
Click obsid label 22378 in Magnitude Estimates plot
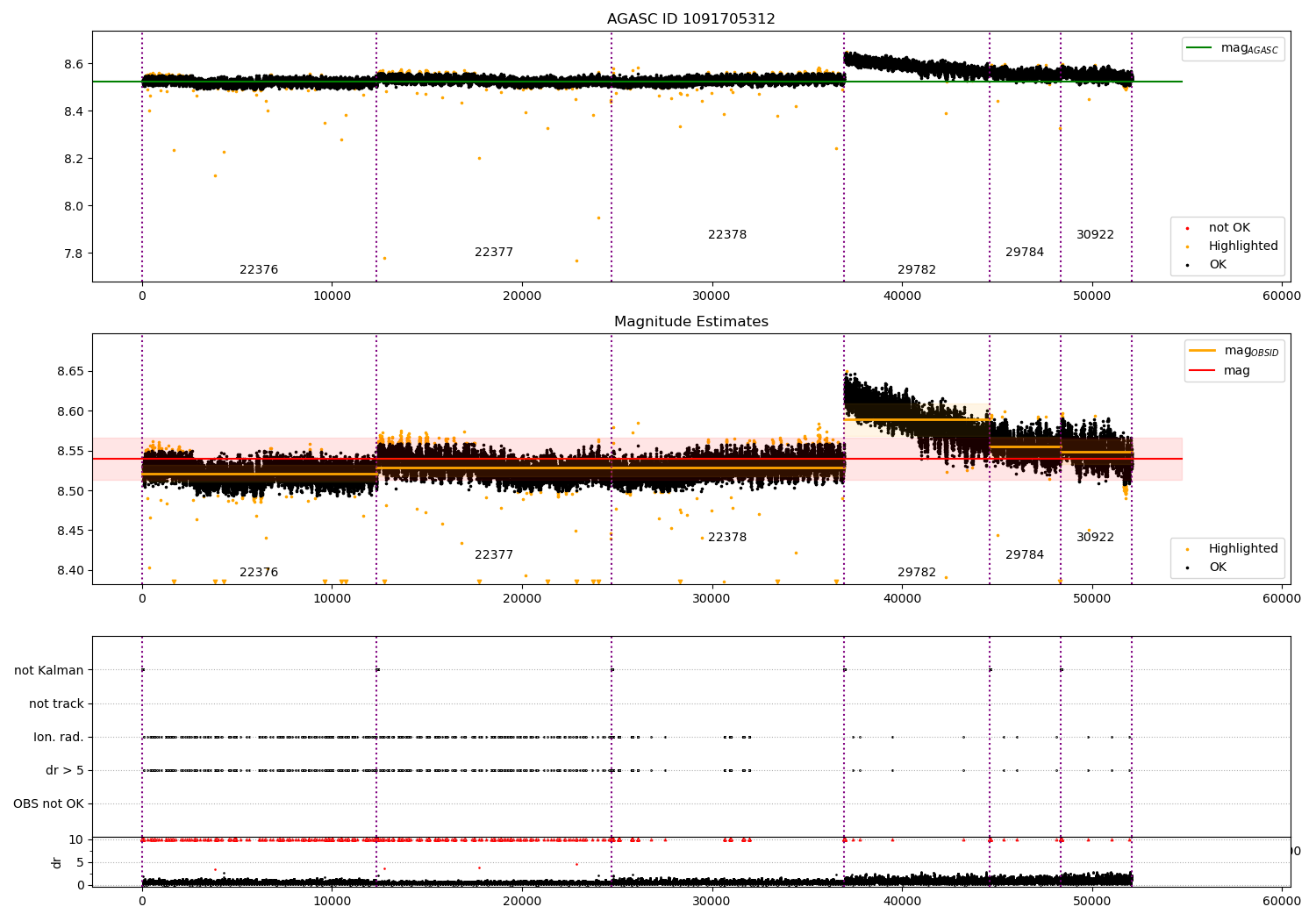727,538
